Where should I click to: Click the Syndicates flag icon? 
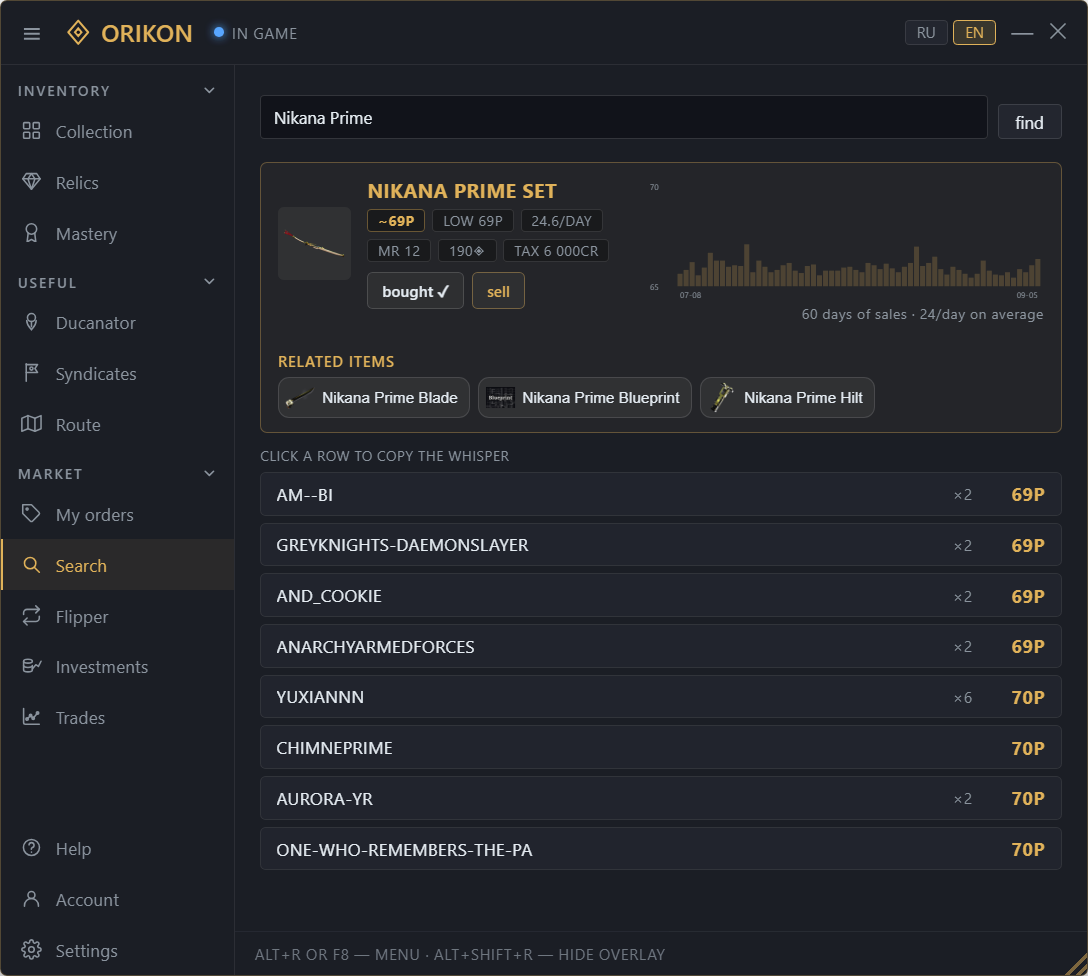(31, 373)
